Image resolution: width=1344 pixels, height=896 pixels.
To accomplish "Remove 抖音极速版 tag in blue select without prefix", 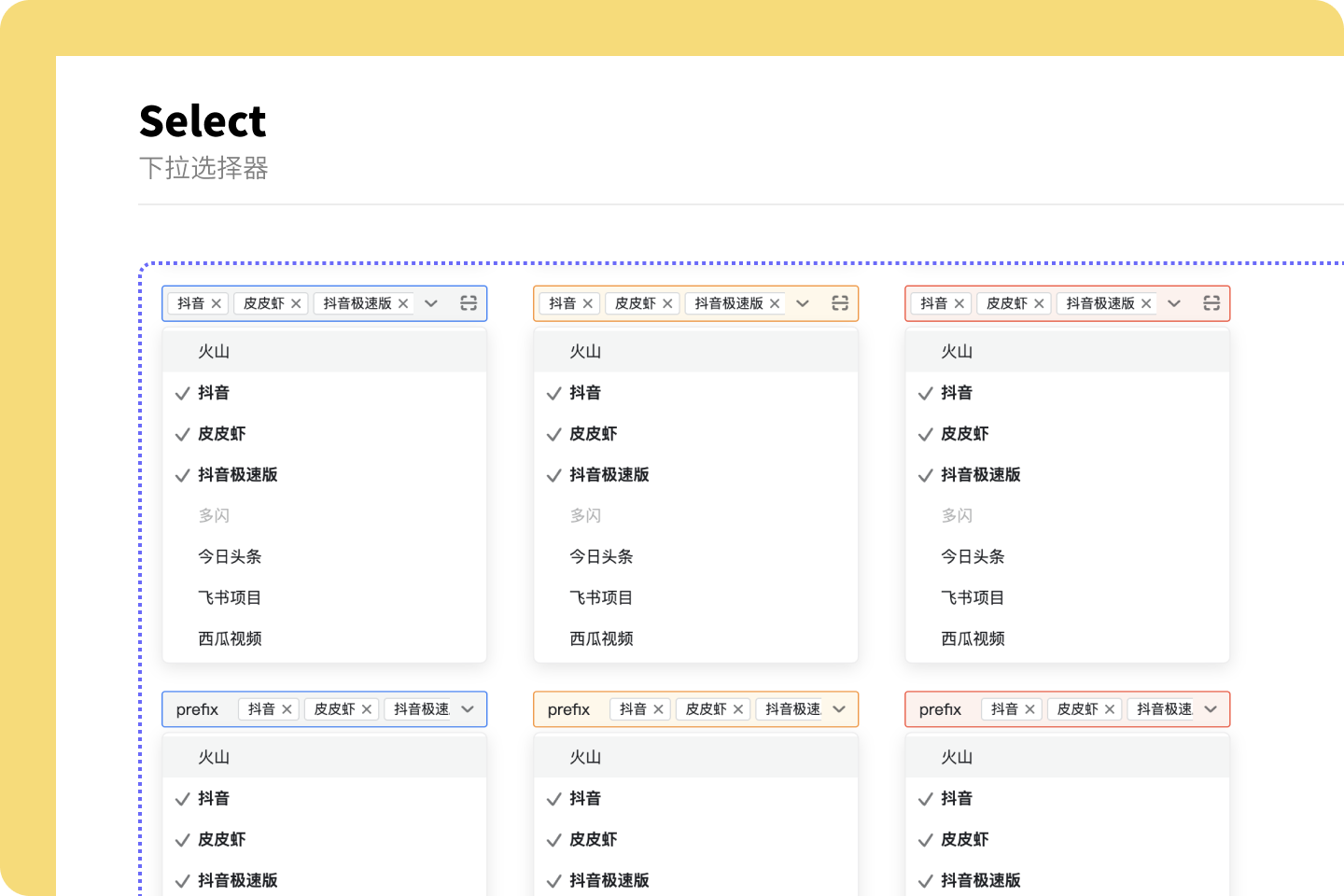I will tap(403, 303).
